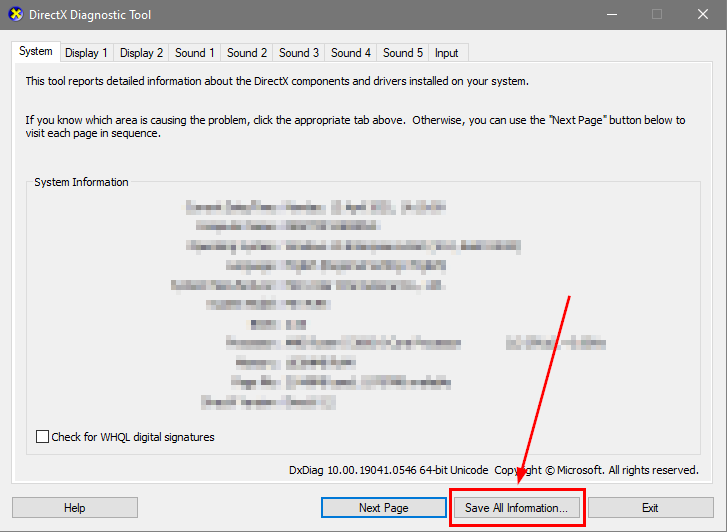Image resolution: width=727 pixels, height=532 pixels.
Task: Click Save All Information button
Action: click(x=516, y=508)
